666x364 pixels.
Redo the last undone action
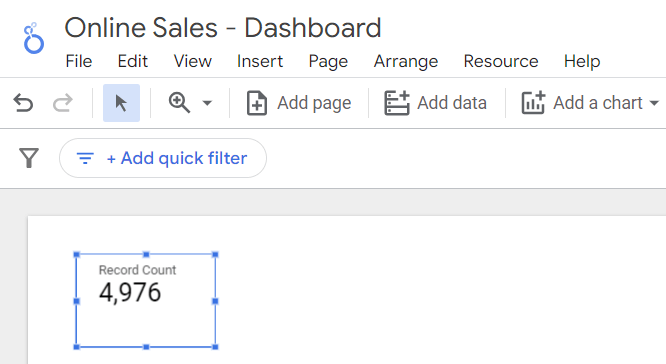pos(63,103)
